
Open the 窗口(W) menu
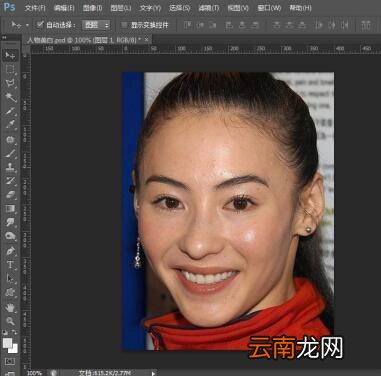coord(269,8)
